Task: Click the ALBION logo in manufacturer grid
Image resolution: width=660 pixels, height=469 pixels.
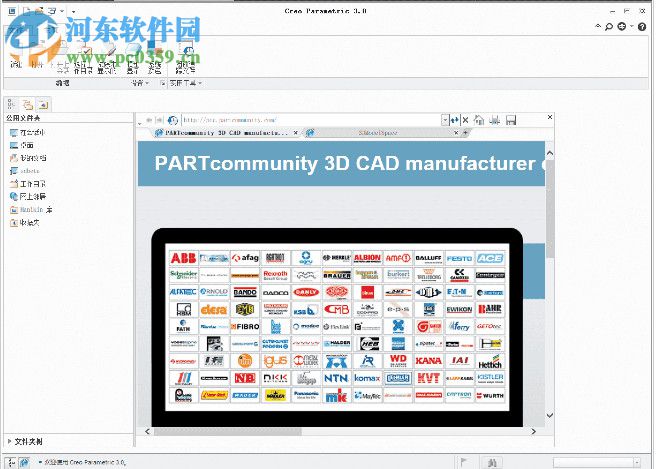Action: [367, 258]
